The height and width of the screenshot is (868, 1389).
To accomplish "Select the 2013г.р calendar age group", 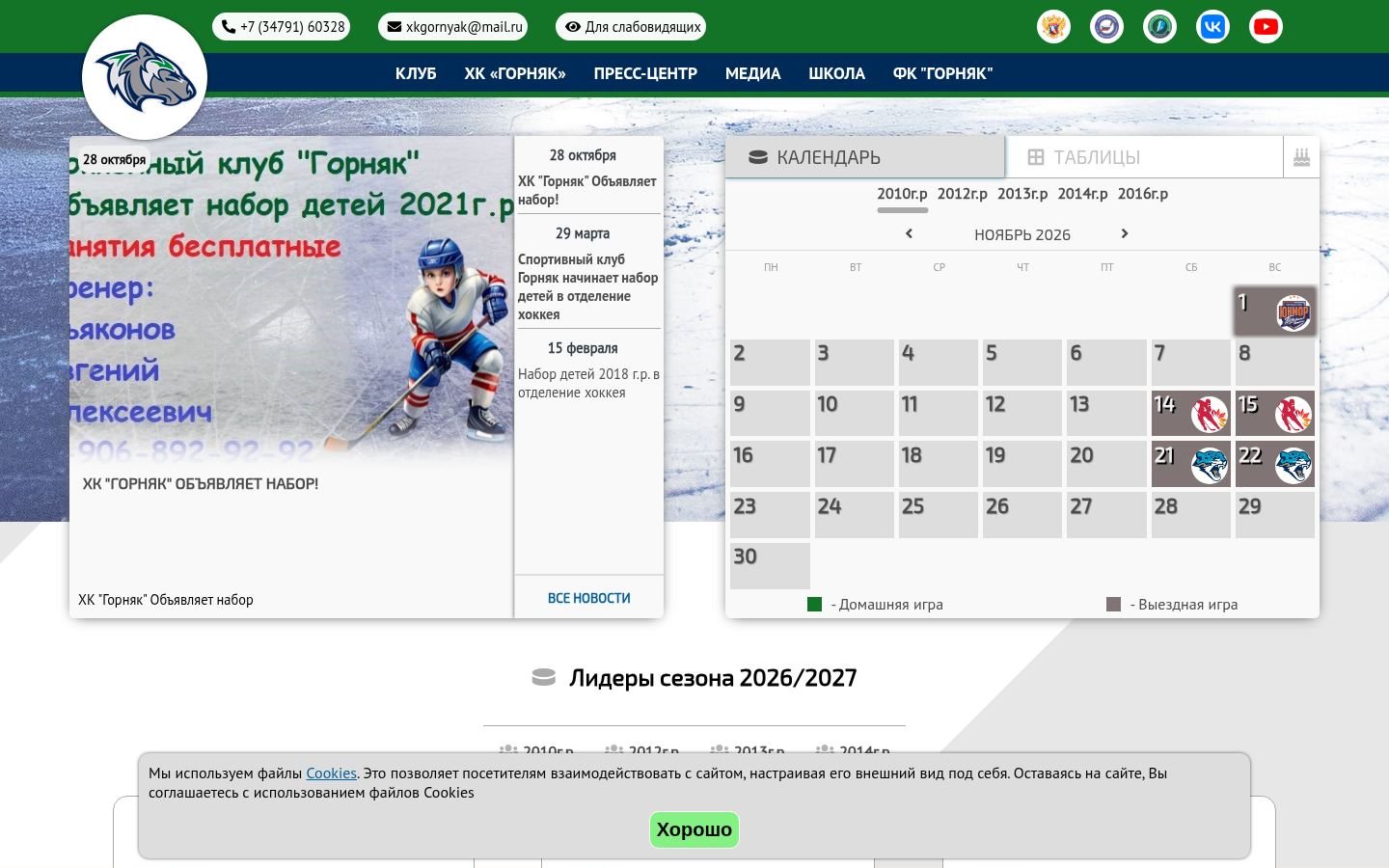I will (x=1022, y=194).
